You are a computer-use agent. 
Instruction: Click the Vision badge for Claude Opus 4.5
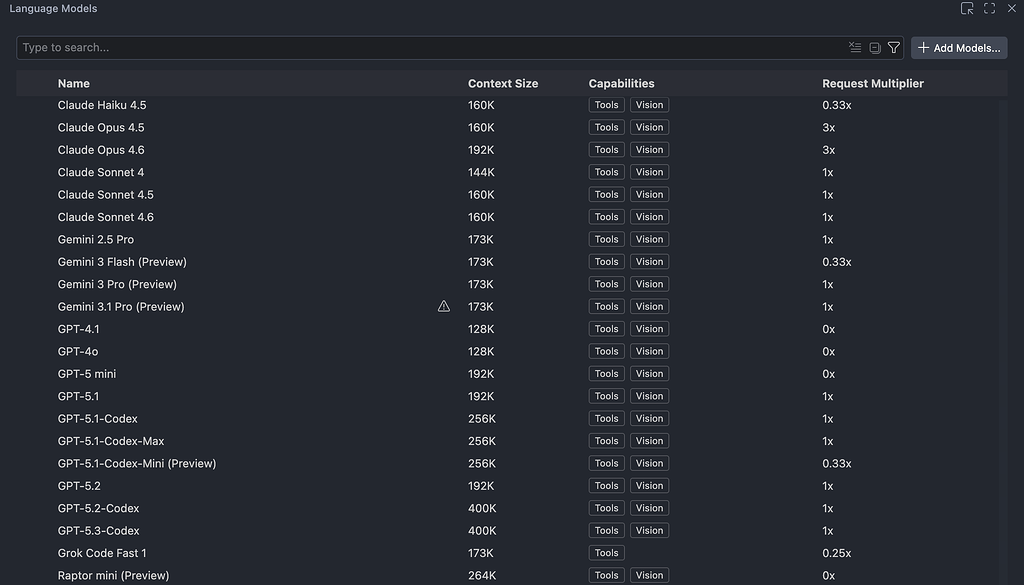[649, 127]
